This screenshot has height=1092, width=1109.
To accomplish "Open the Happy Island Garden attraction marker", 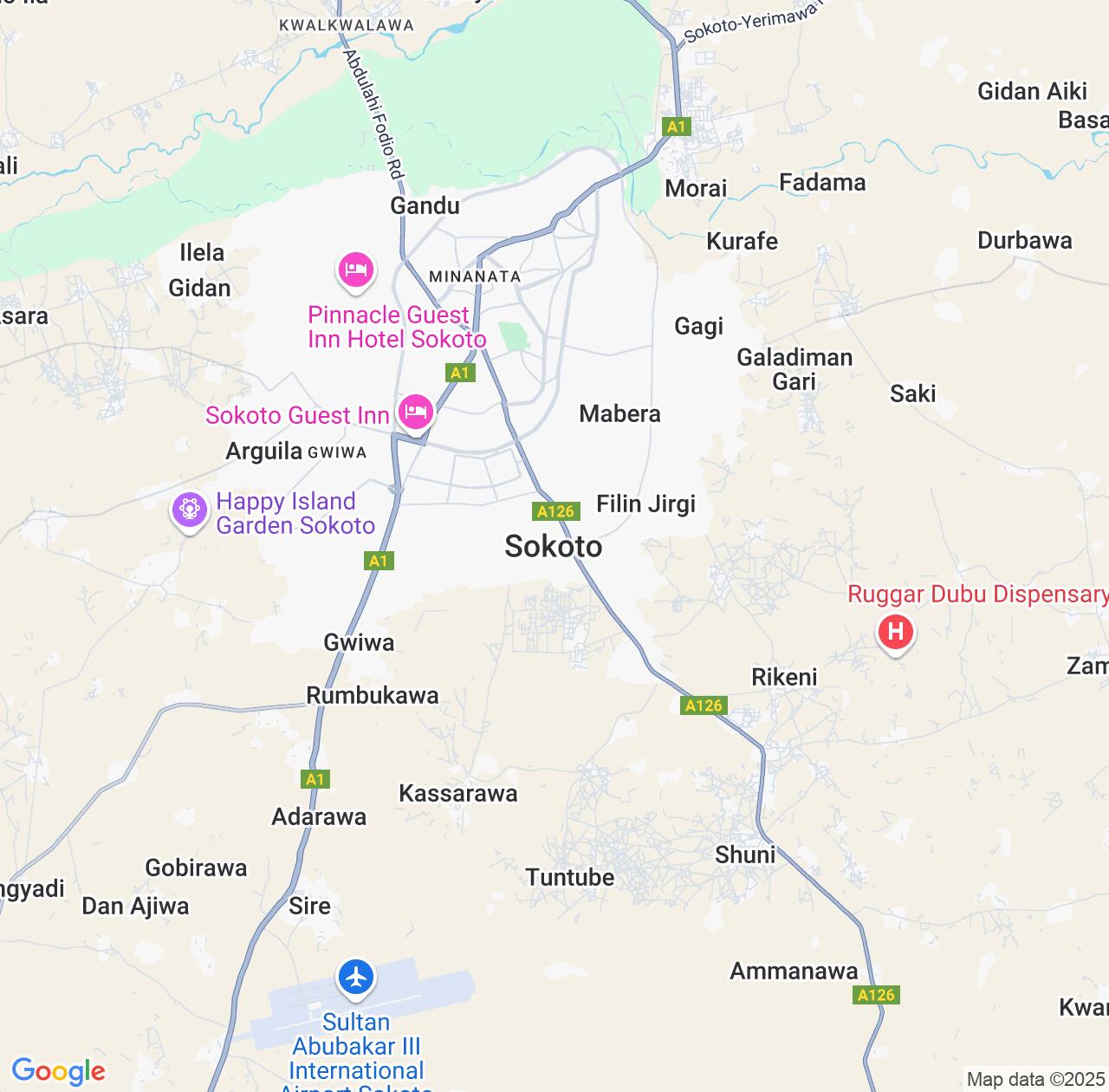I will click(x=190, y=511).
